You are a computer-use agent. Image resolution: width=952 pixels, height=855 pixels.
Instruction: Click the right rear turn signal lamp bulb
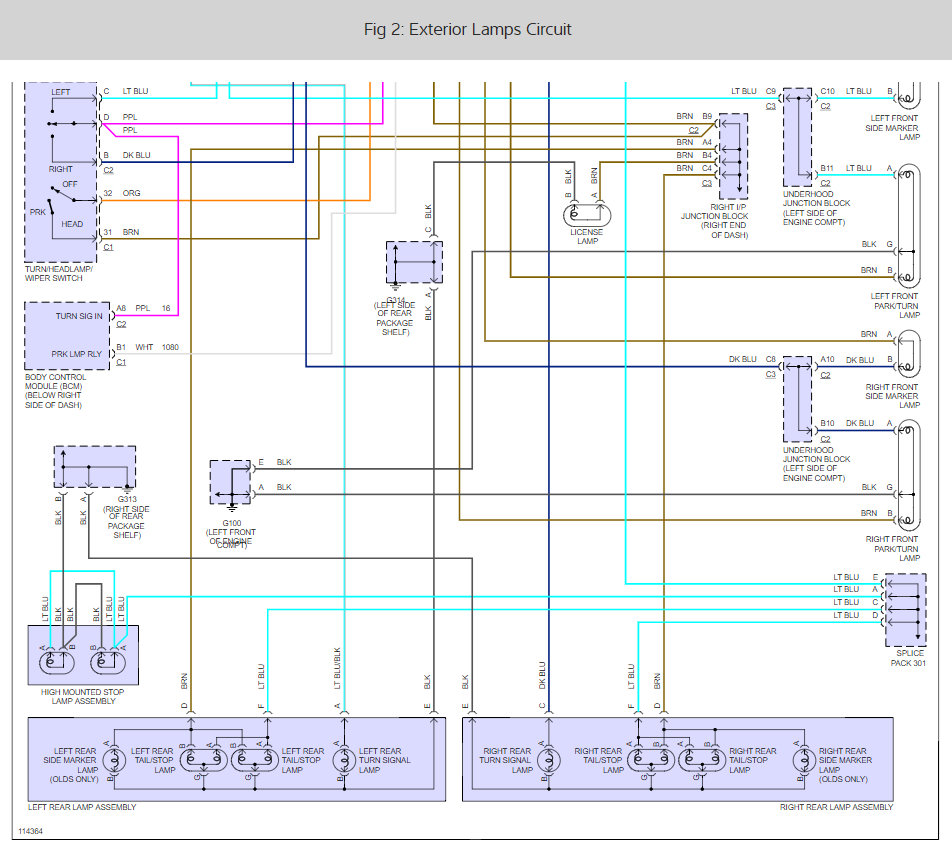tap(549, 760)
